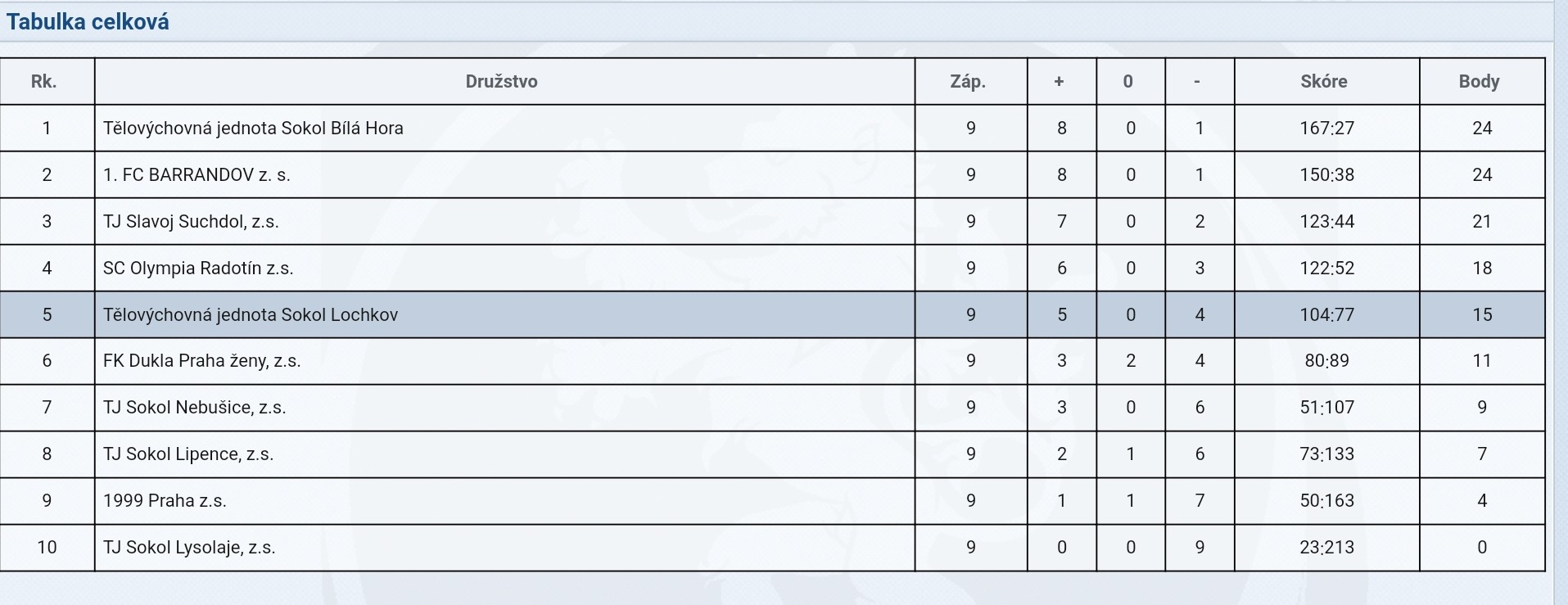Click the 23:213 score cell
1568x605 pixels.
1326,548
